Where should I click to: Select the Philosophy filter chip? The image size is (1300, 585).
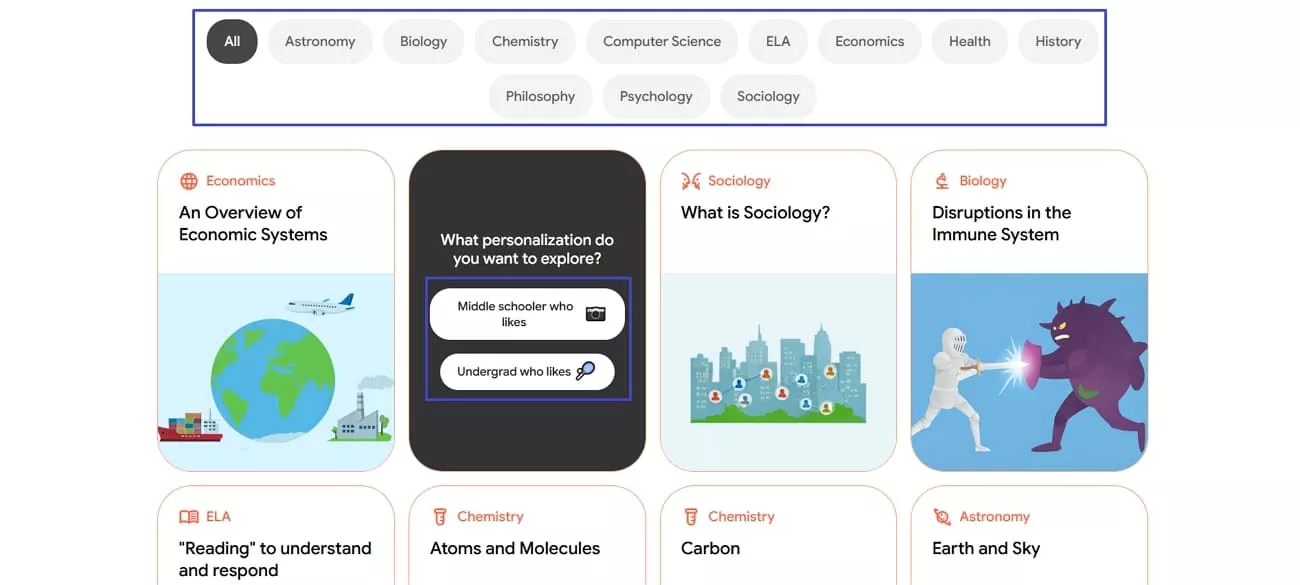pos(540,97)
